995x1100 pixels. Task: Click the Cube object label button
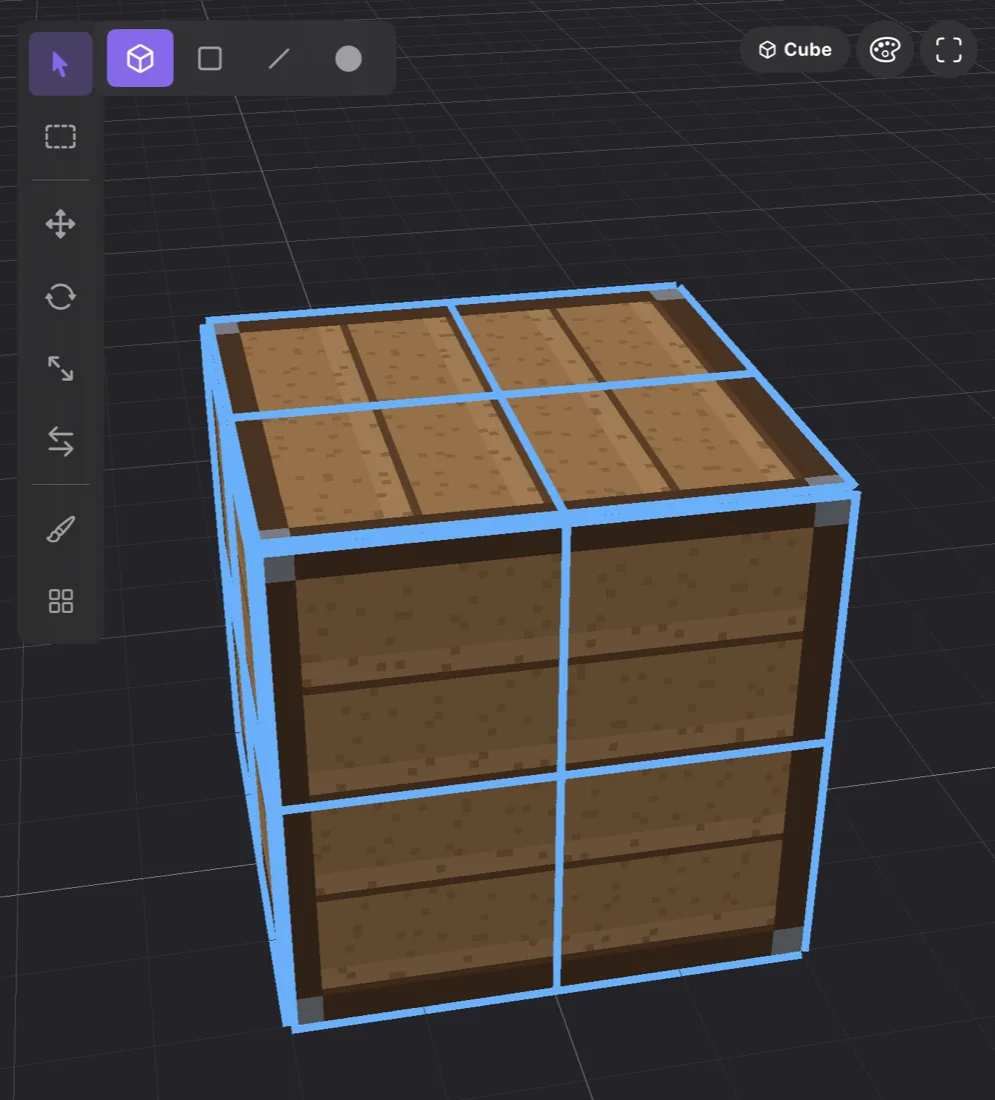[795, 50]
